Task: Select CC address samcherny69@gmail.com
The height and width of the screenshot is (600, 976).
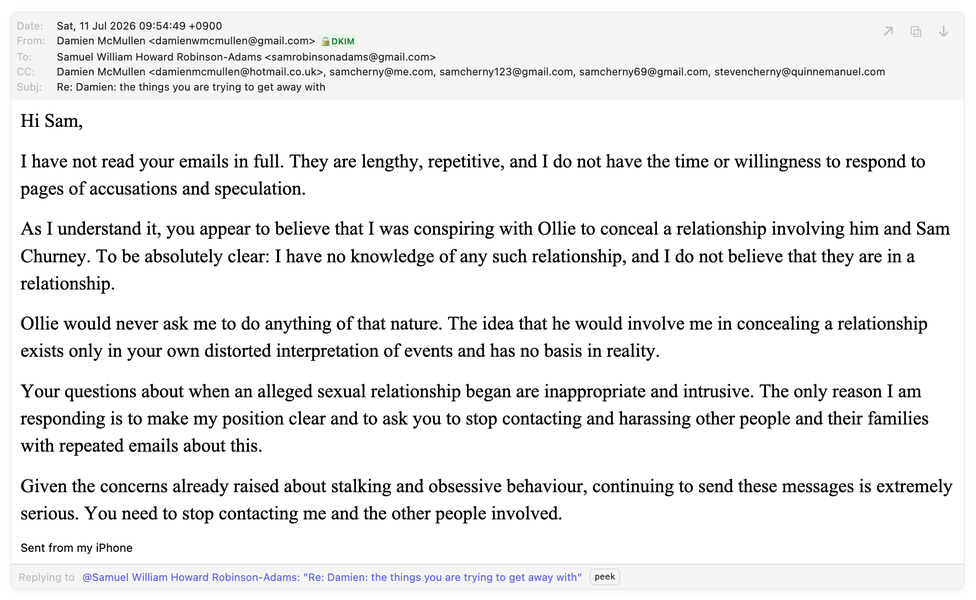Action: point(644,72)
